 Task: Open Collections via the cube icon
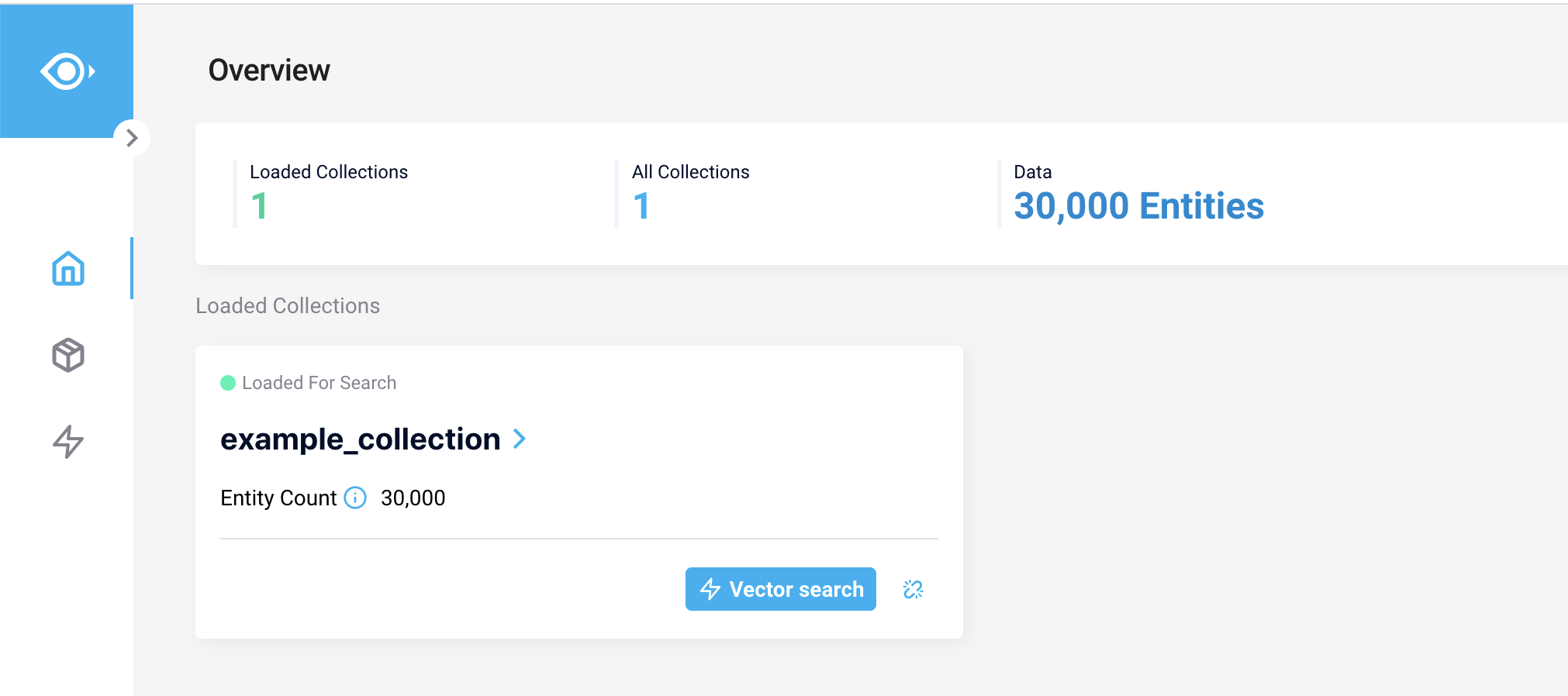click(68, 355)
